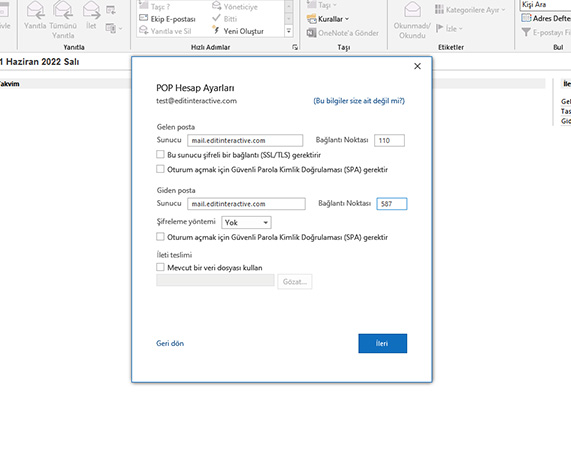
Task: Check SPA requirement under Giden posta
Action: click(160, 237)
